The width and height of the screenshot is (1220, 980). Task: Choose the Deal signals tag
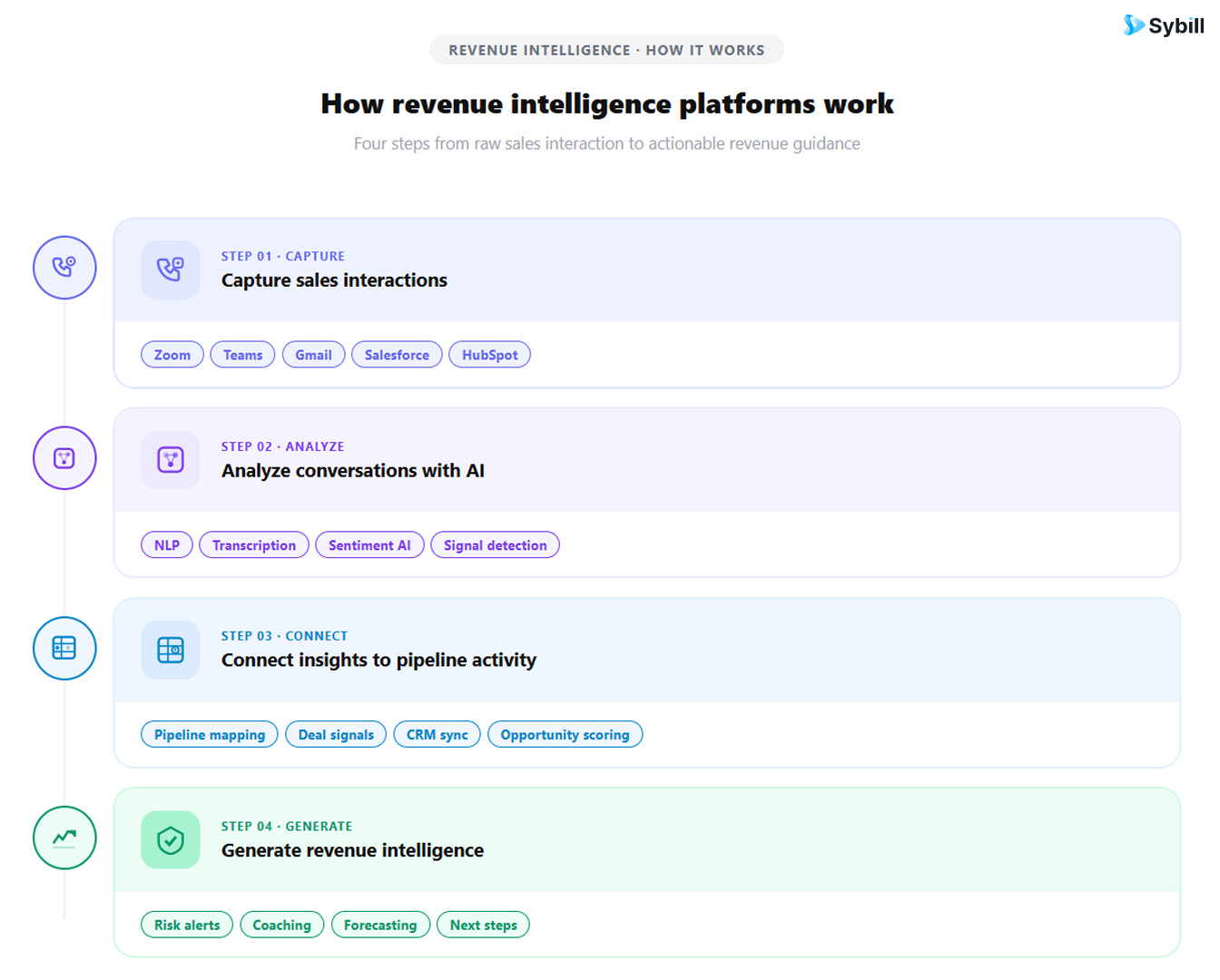pos(336,735)
